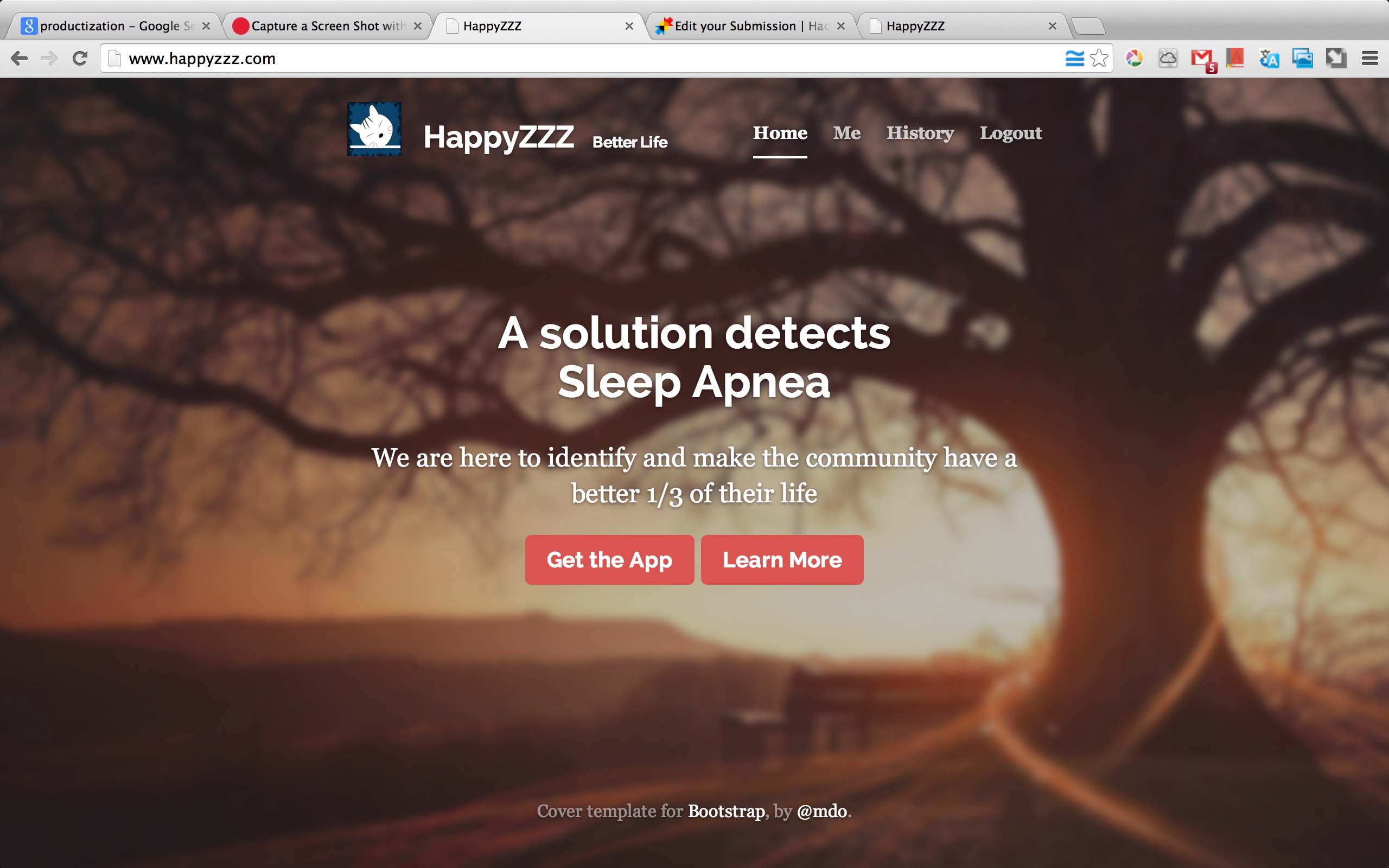Image resolution: width=1389 pixels, height=868 pixels.
Task: Click the Logout nav link
Action: pyautogui.click(x=1010, y=132)
